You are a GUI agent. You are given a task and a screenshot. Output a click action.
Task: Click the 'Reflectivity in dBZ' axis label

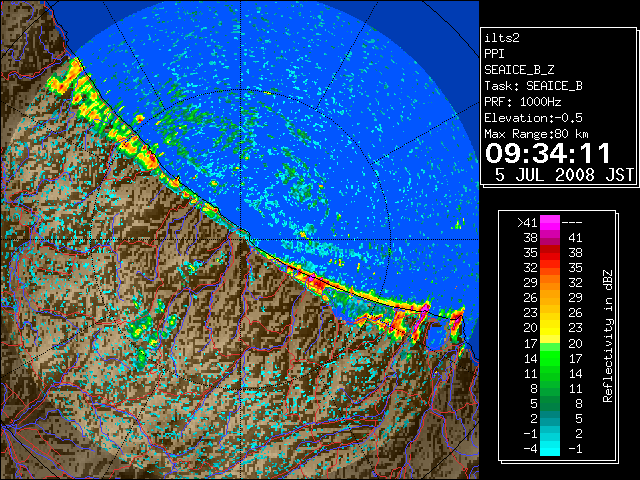pyautogui.click(x=607, y=336)
